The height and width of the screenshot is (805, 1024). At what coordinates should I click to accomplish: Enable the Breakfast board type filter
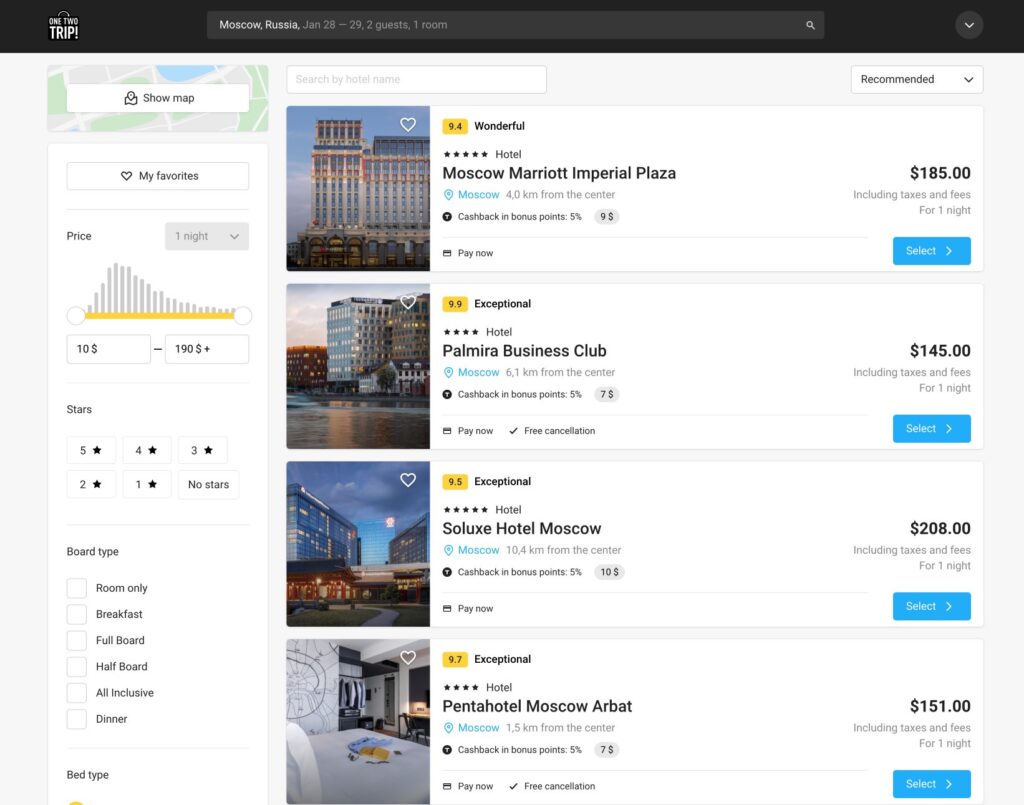(75, 614)
